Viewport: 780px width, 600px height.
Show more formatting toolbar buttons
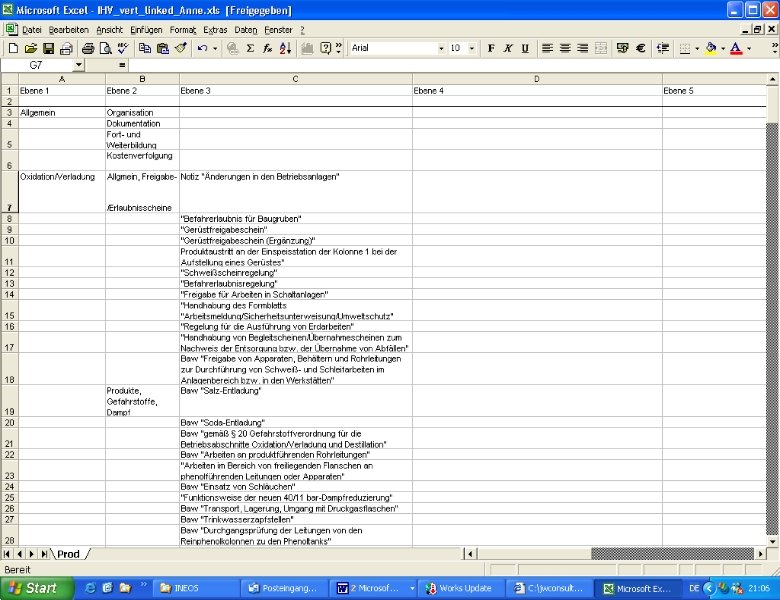click(x=775, y=48)
